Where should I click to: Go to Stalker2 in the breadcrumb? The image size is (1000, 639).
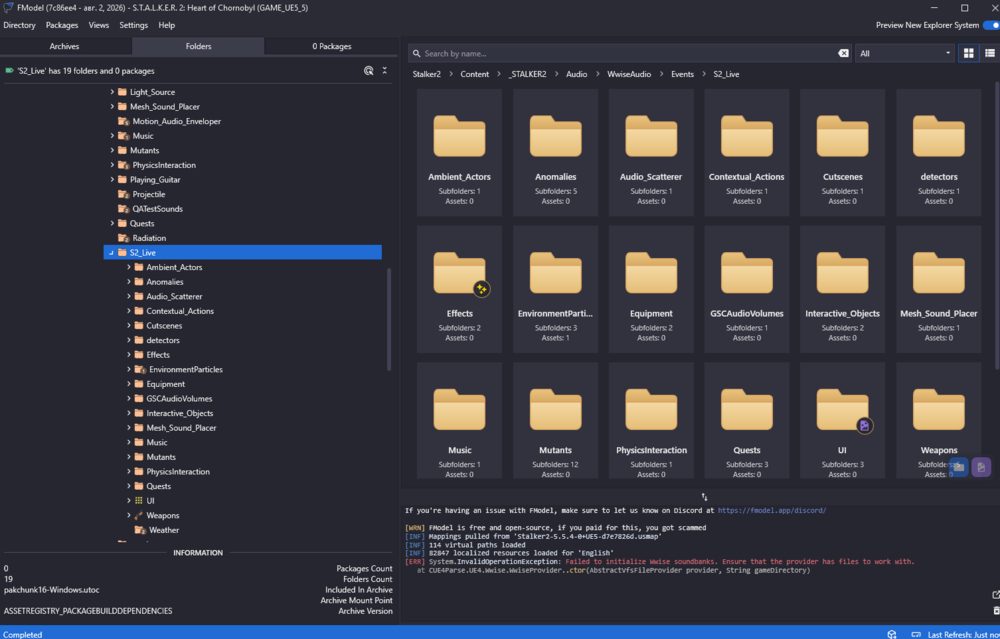coord(427,74)
